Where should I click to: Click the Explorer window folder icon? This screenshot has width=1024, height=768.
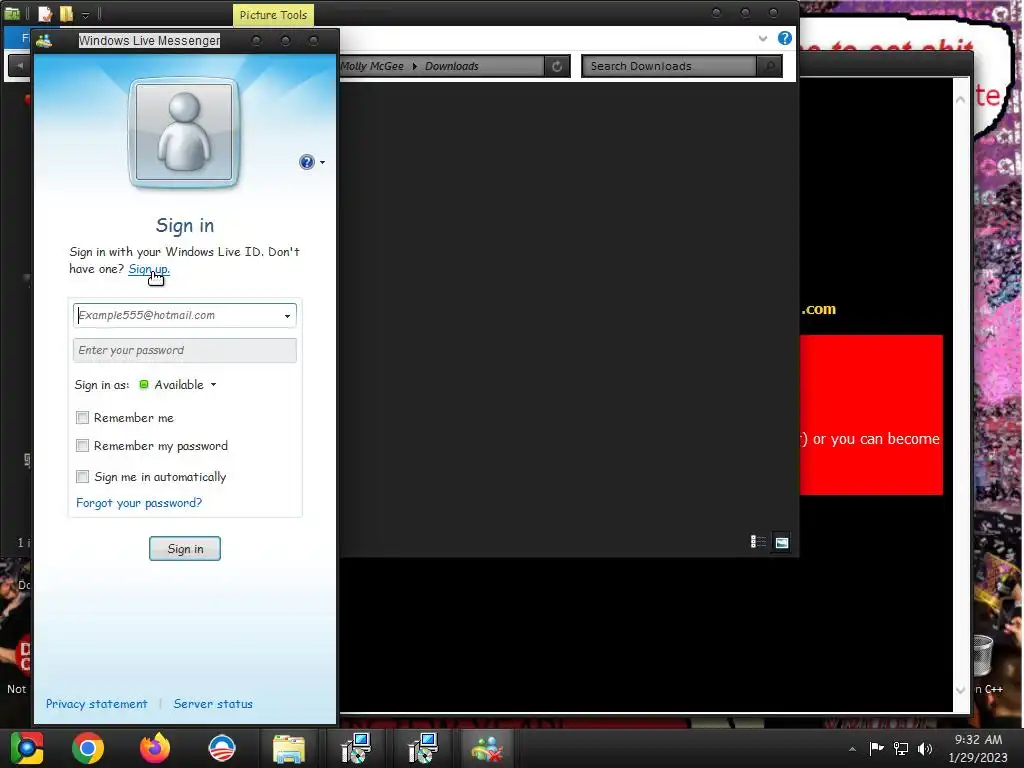pos(12,14)
